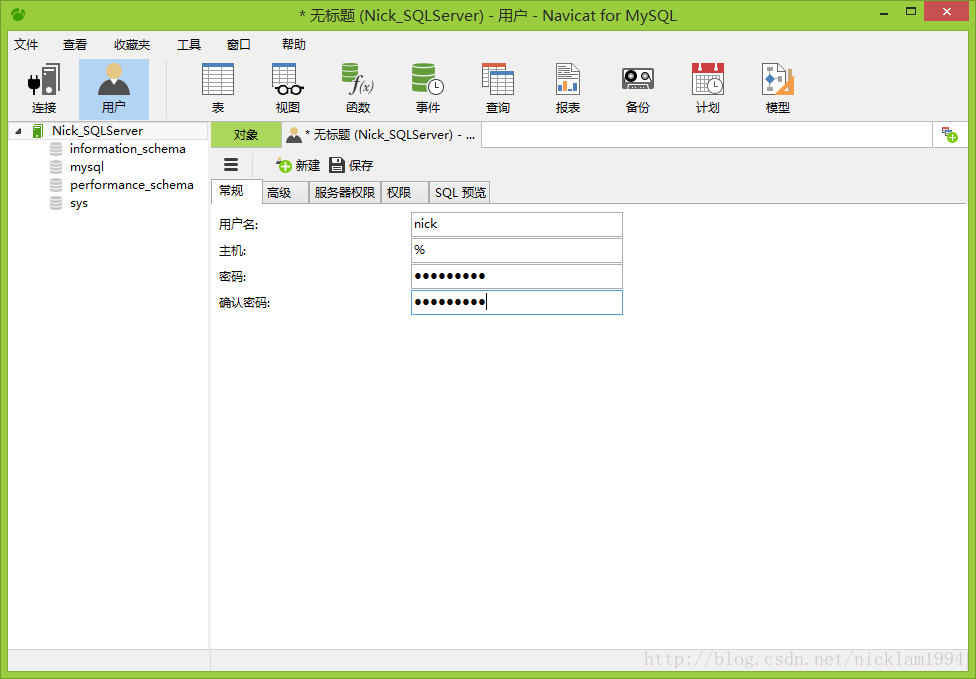Open the 报表 report icon
The width and height of the screenshot is (976, 679).
568,88
